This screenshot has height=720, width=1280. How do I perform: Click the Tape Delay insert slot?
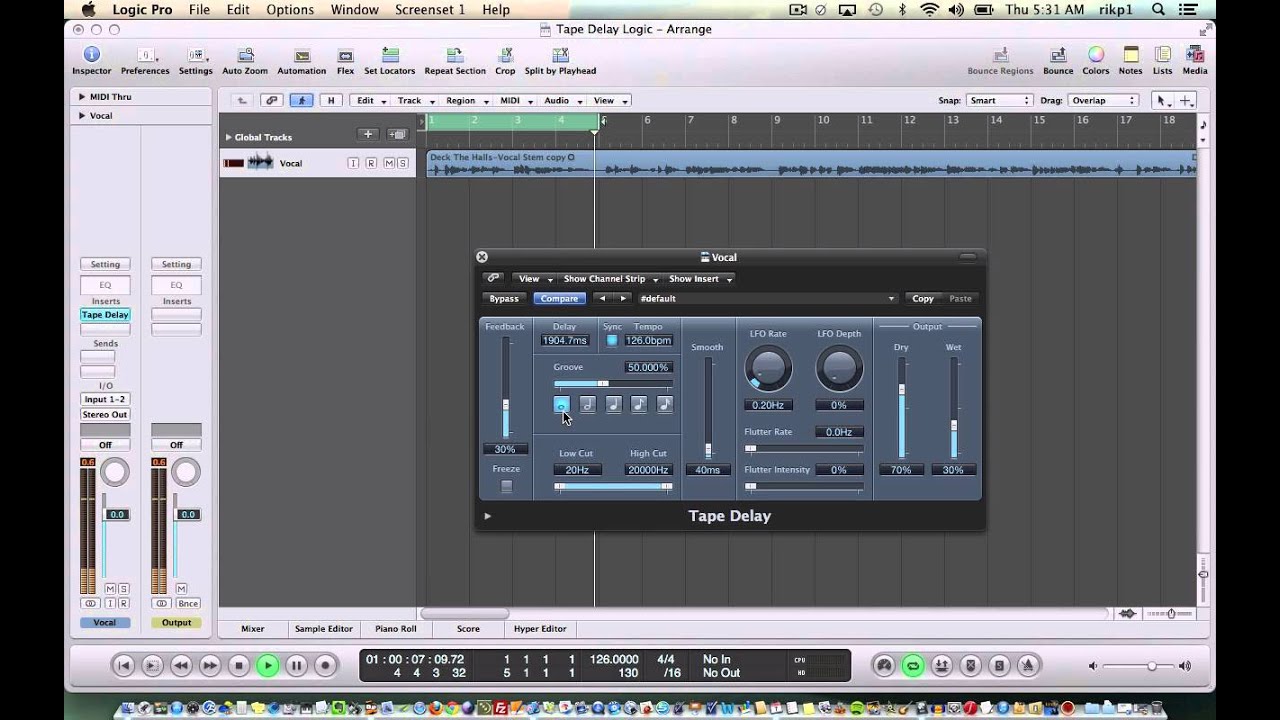[105, 315]
